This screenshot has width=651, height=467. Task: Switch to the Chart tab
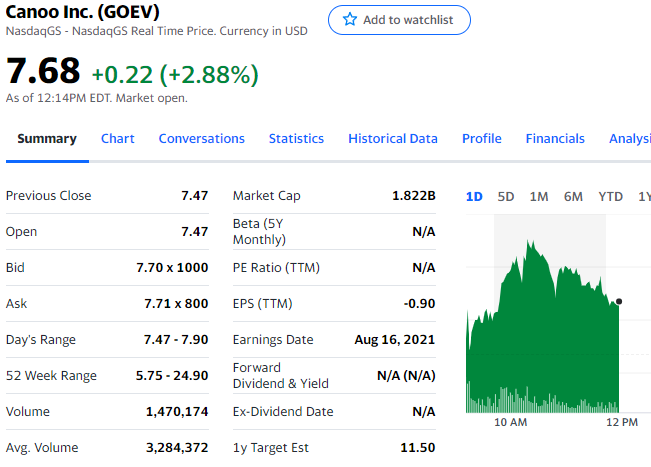pyautogui.click(x=117, y=138)
